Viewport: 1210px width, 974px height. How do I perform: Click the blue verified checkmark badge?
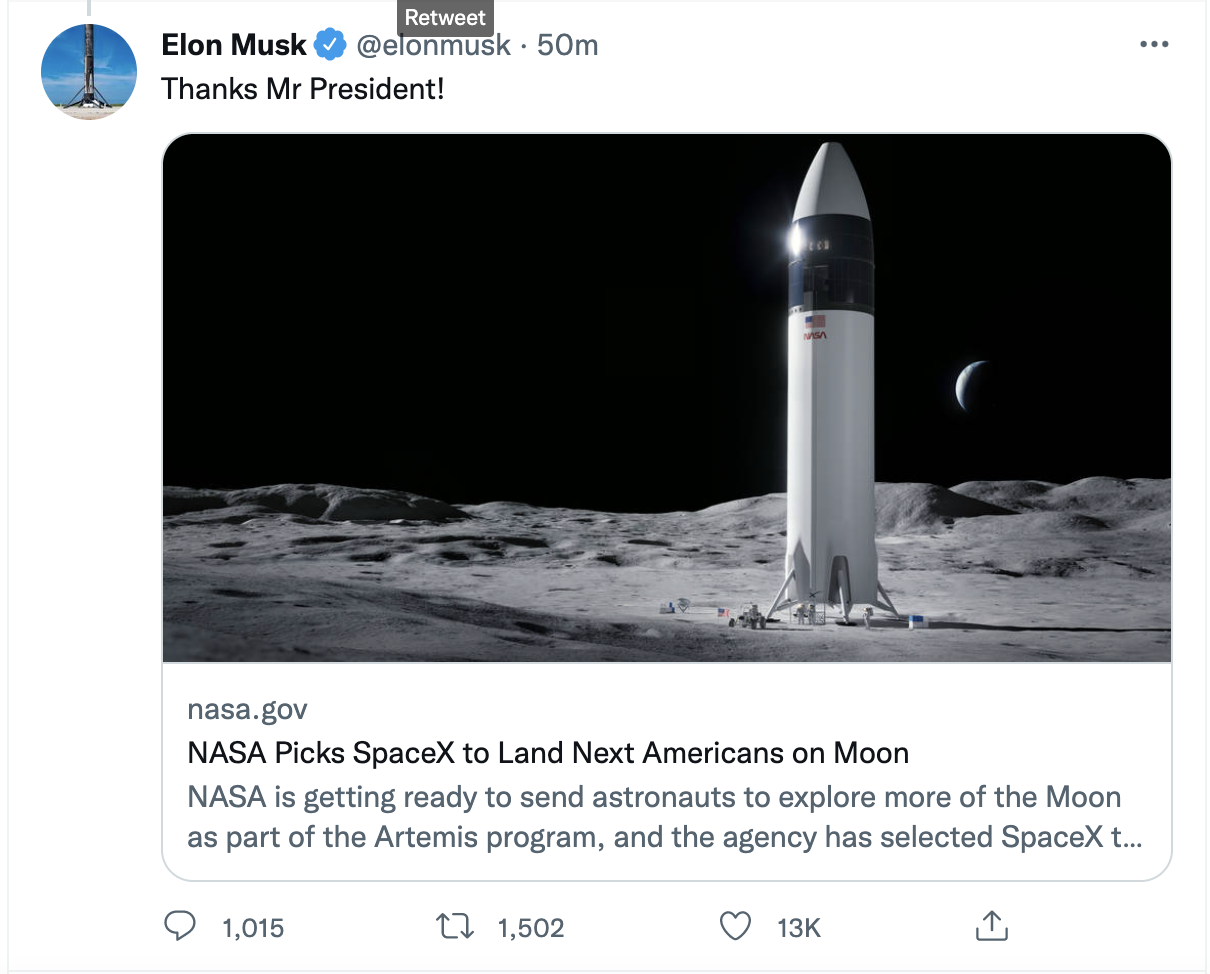331,45
